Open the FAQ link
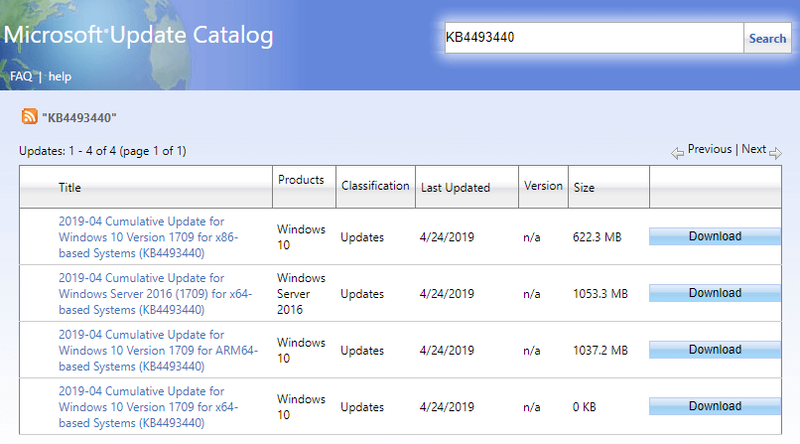 point(21,77)
